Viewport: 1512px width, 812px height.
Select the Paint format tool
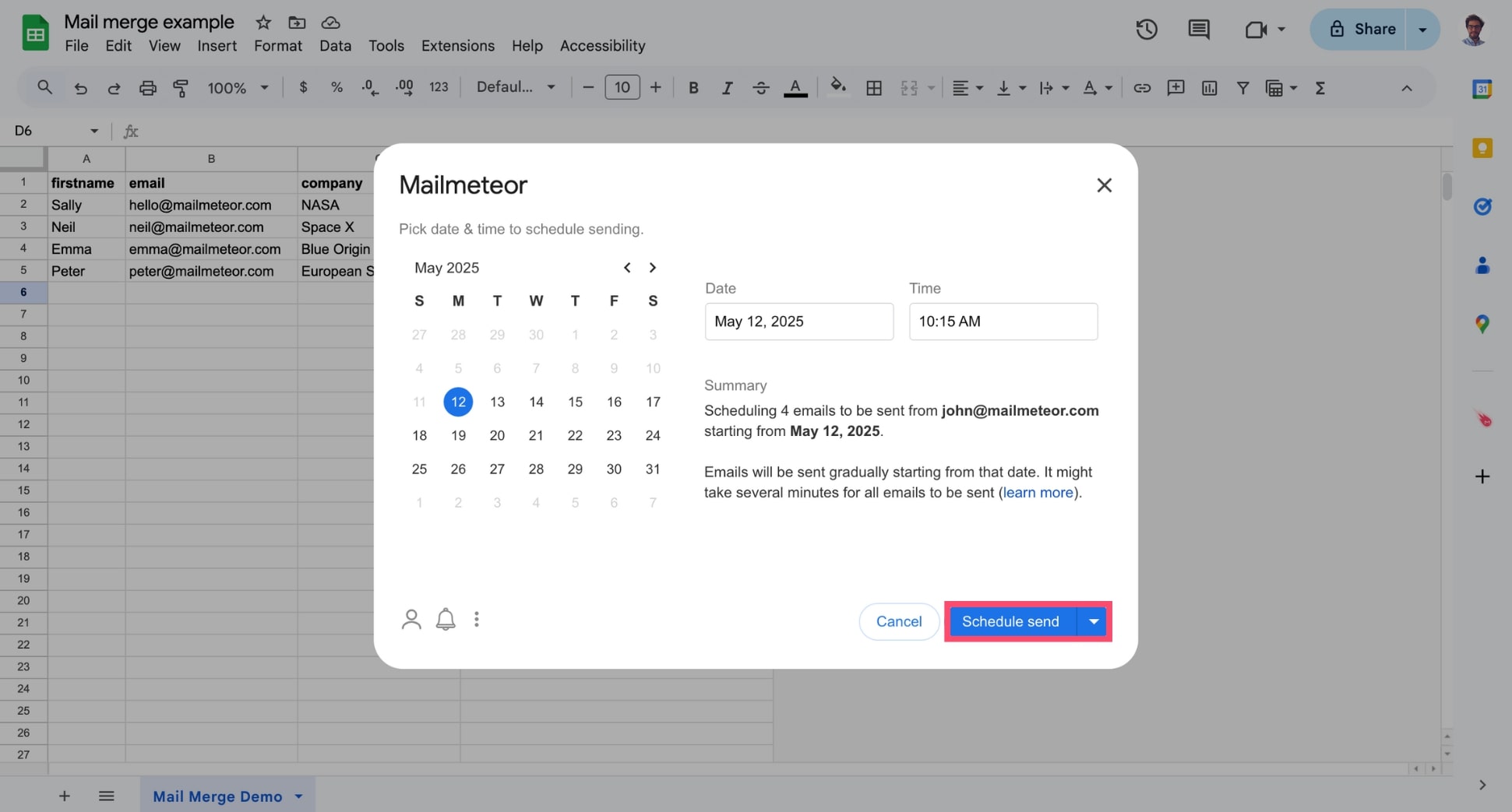tap(181, 88)
